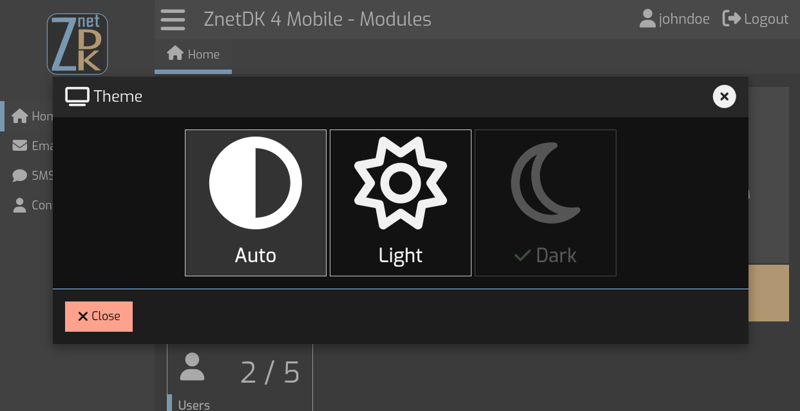
Task: Select the Auto theme option
Action: 255,202
